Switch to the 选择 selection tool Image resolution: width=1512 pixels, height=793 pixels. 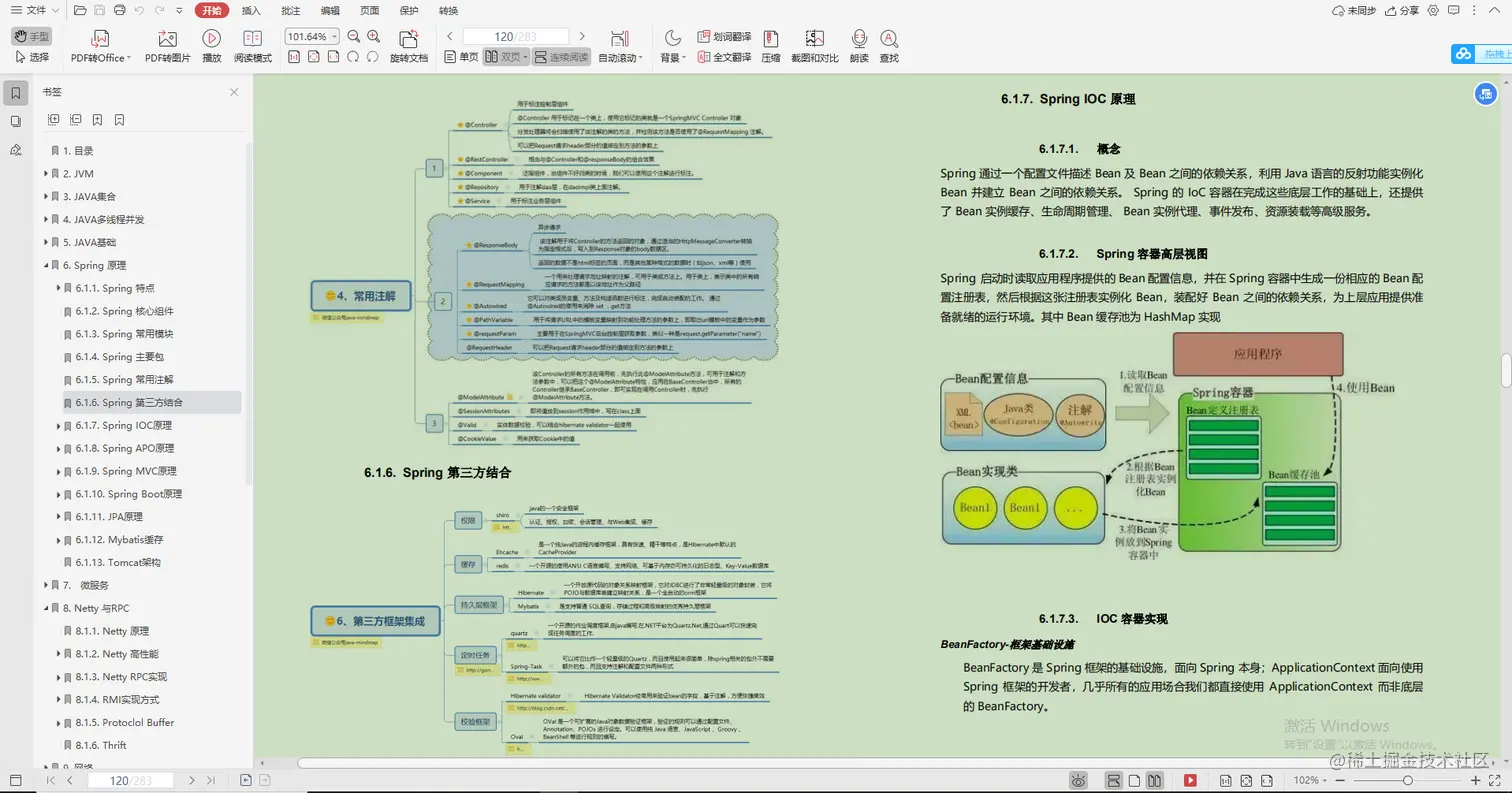click(x=30, y=57)
